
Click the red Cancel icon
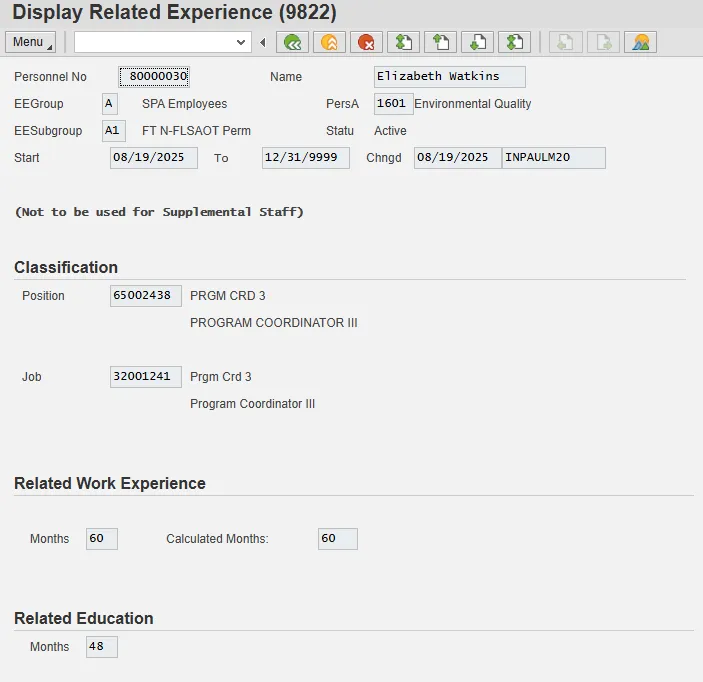(x=366, y=42)
